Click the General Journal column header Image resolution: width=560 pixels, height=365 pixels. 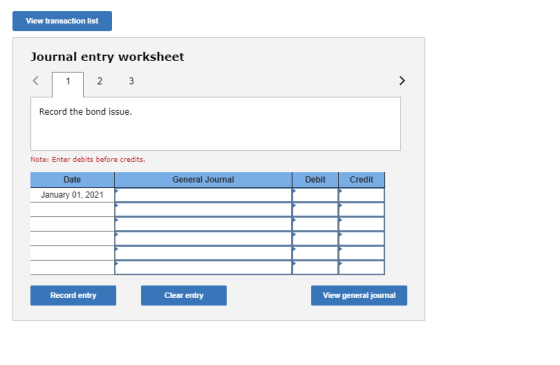pos(203,180)
